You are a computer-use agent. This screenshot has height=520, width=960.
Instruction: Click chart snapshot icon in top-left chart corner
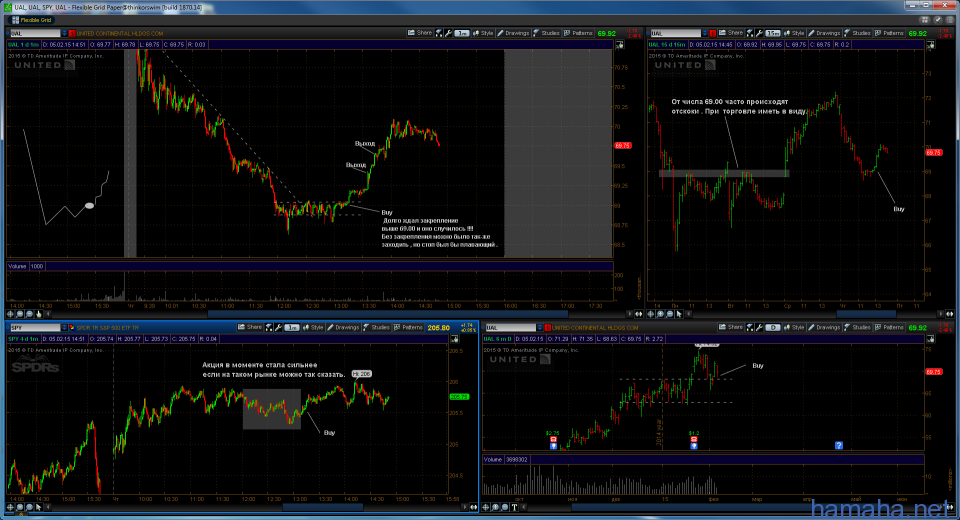(620, 45)
